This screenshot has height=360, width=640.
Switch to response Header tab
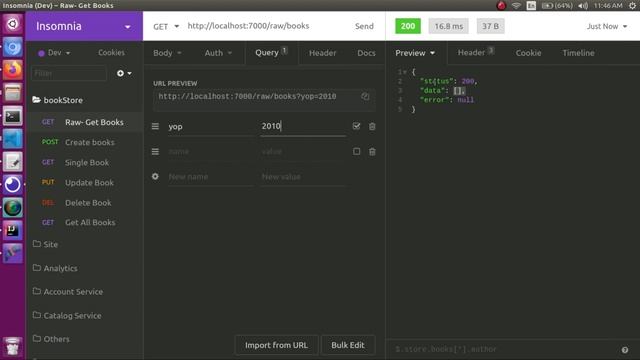[x=476, y=53]
